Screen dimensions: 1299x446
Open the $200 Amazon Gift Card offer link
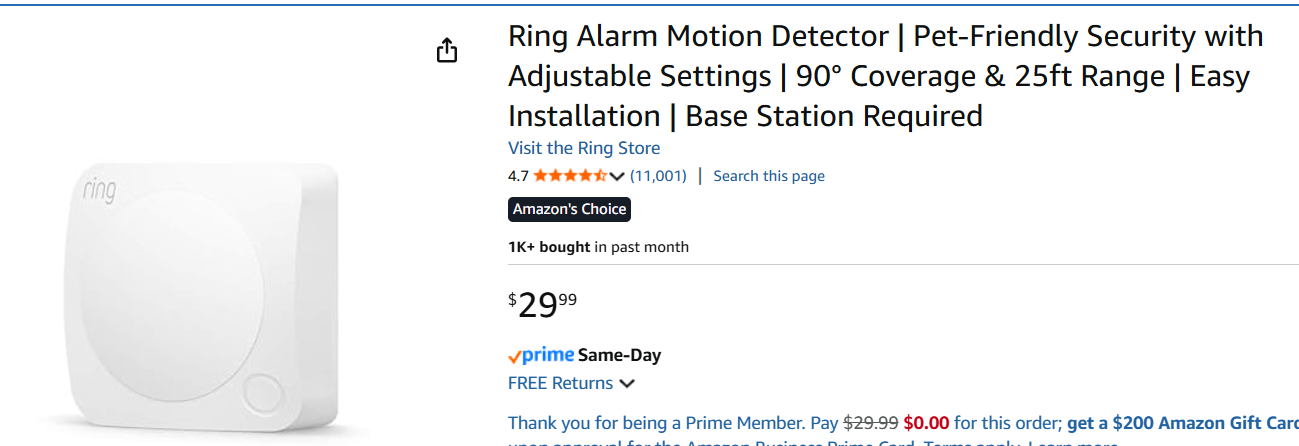tap(1182, 422)
